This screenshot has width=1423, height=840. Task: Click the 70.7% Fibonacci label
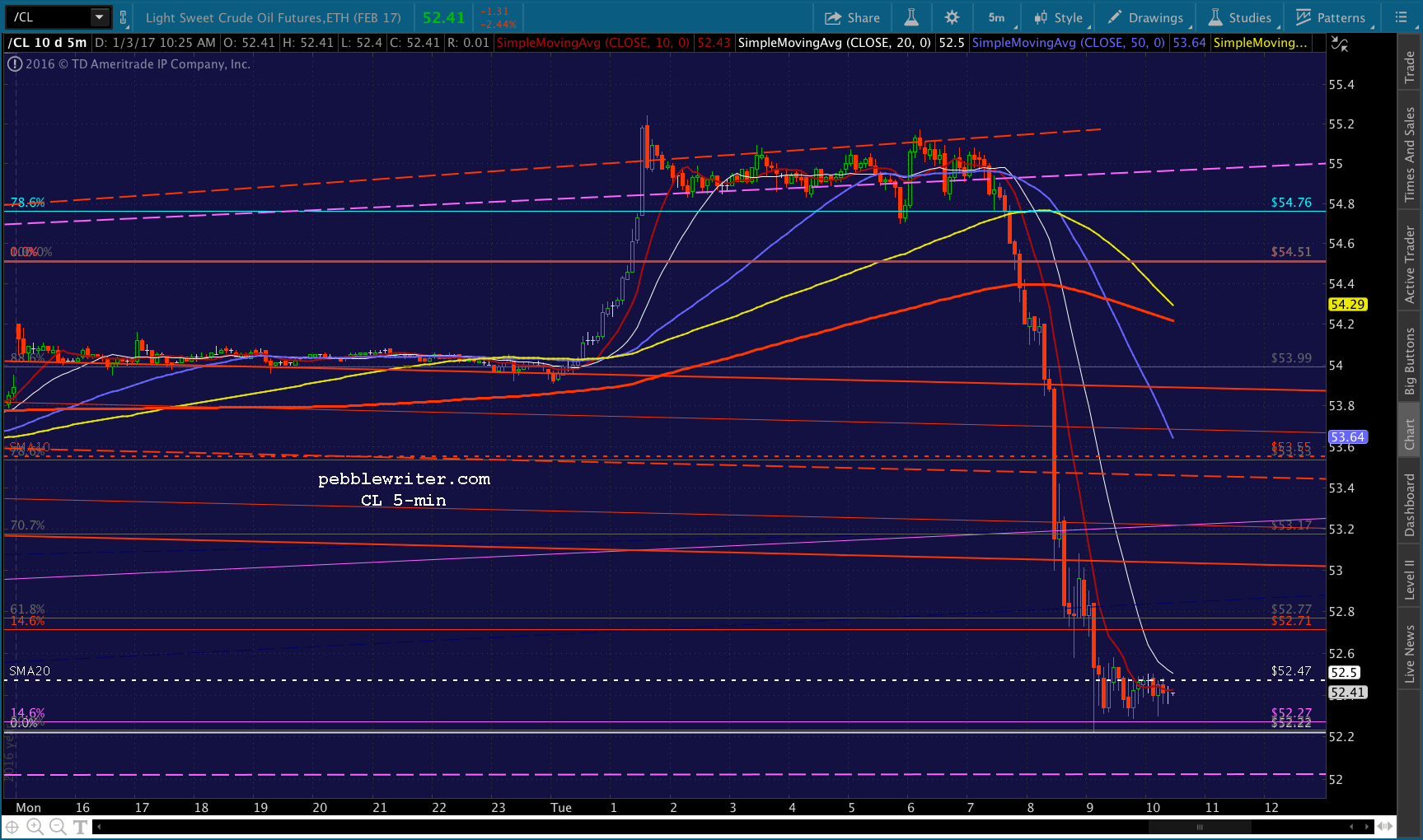click(x=27, y=525)
